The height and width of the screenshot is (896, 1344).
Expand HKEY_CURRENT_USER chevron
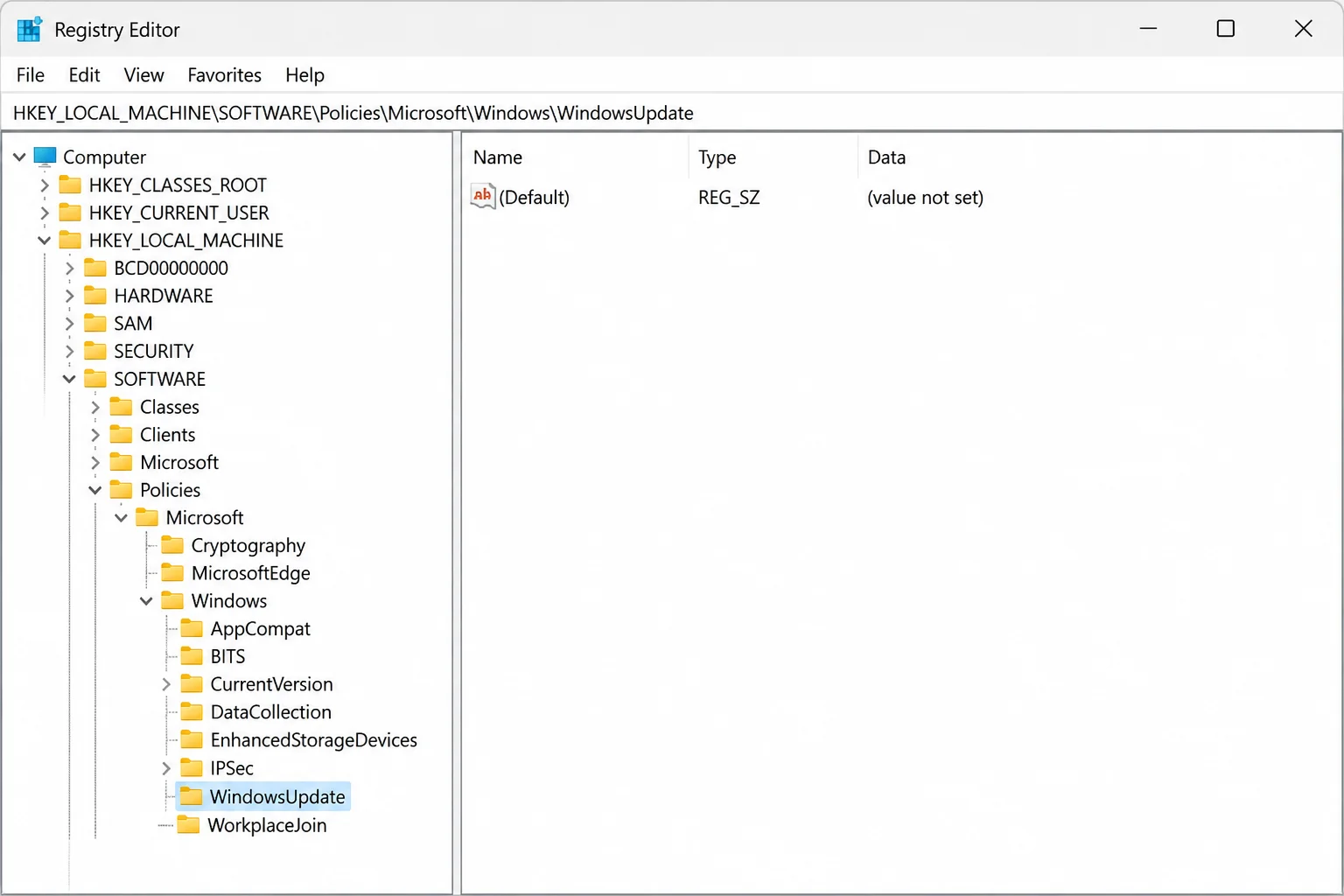click(45, 213)
